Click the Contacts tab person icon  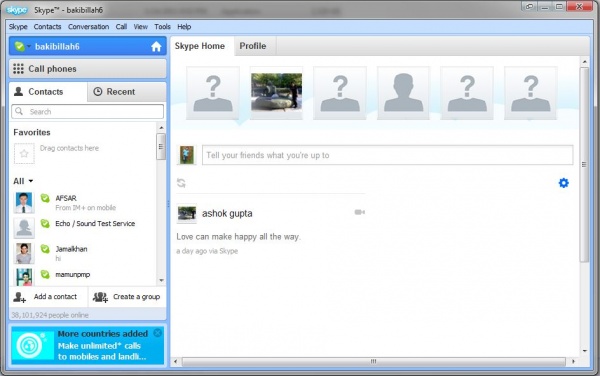18,91
